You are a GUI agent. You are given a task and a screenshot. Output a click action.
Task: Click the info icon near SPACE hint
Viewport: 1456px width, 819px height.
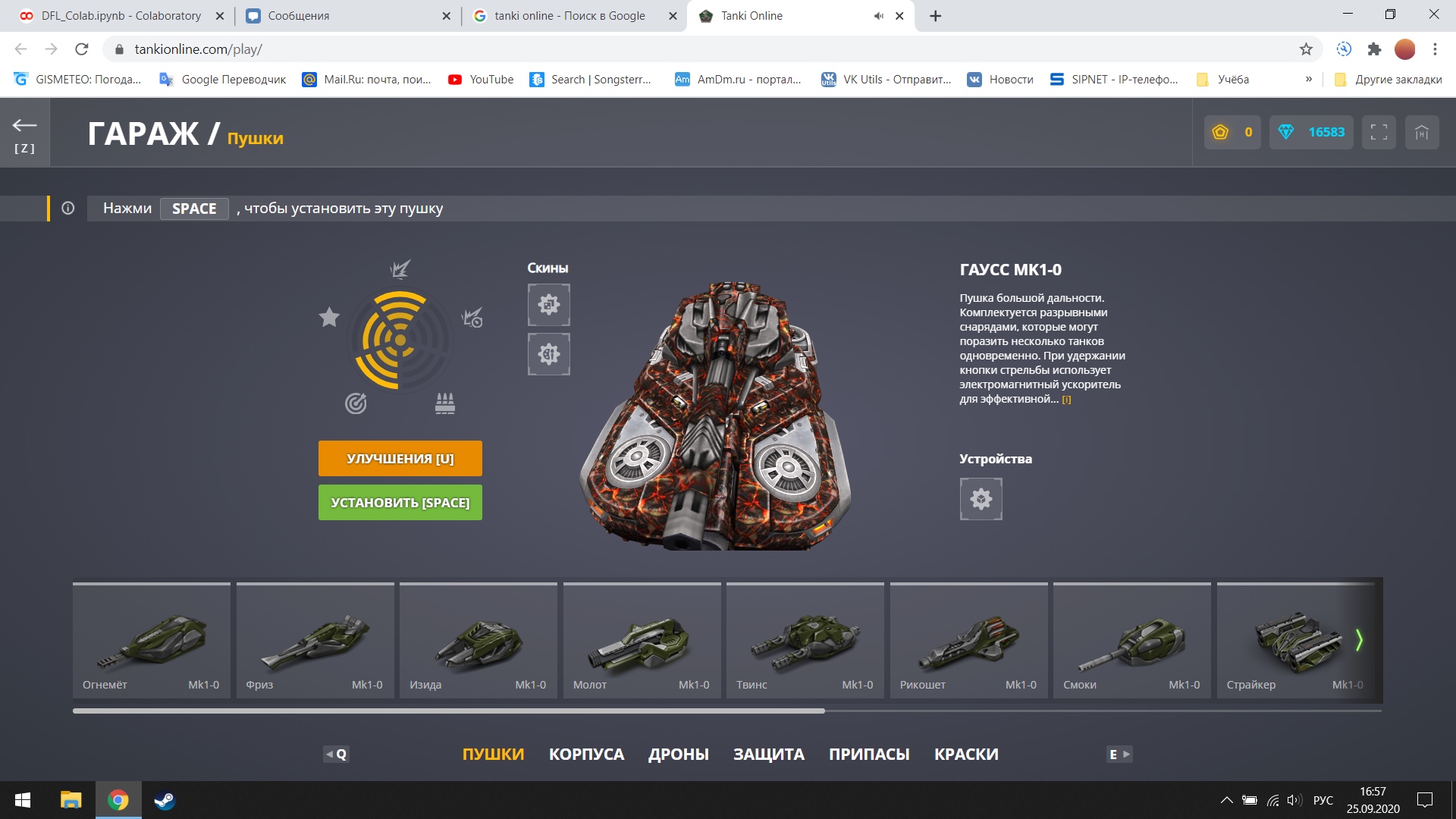(x=67, y=208)
